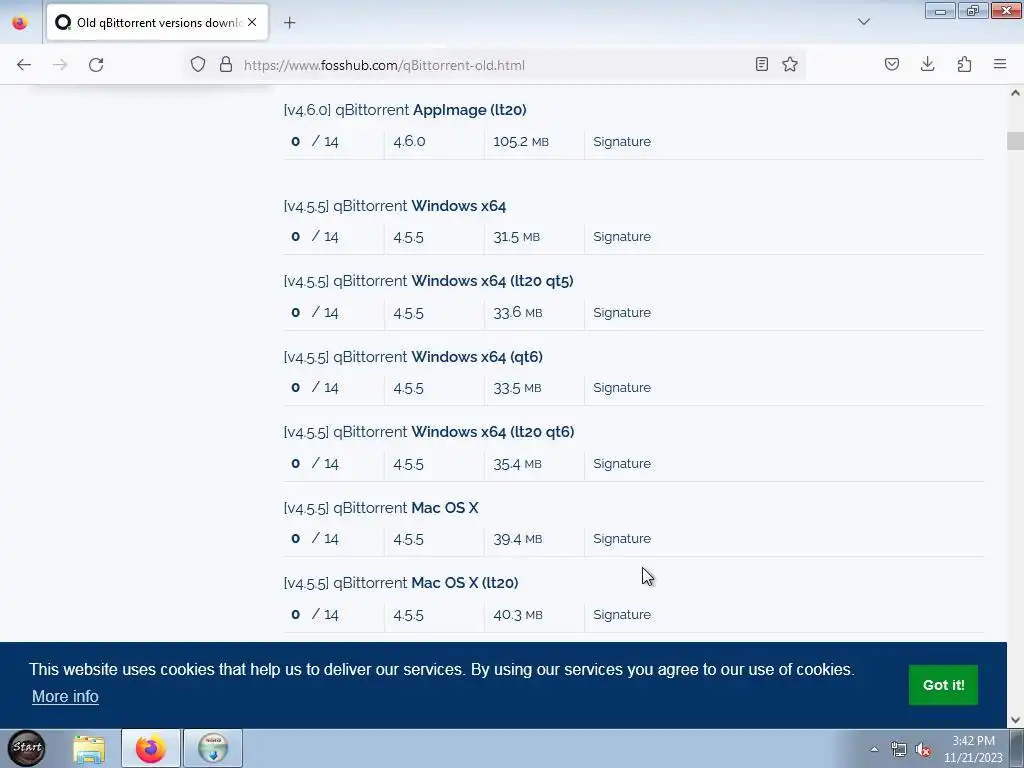Open Windows Explorer from the taskbar
1024x768 pixels.
pos(89,748)
